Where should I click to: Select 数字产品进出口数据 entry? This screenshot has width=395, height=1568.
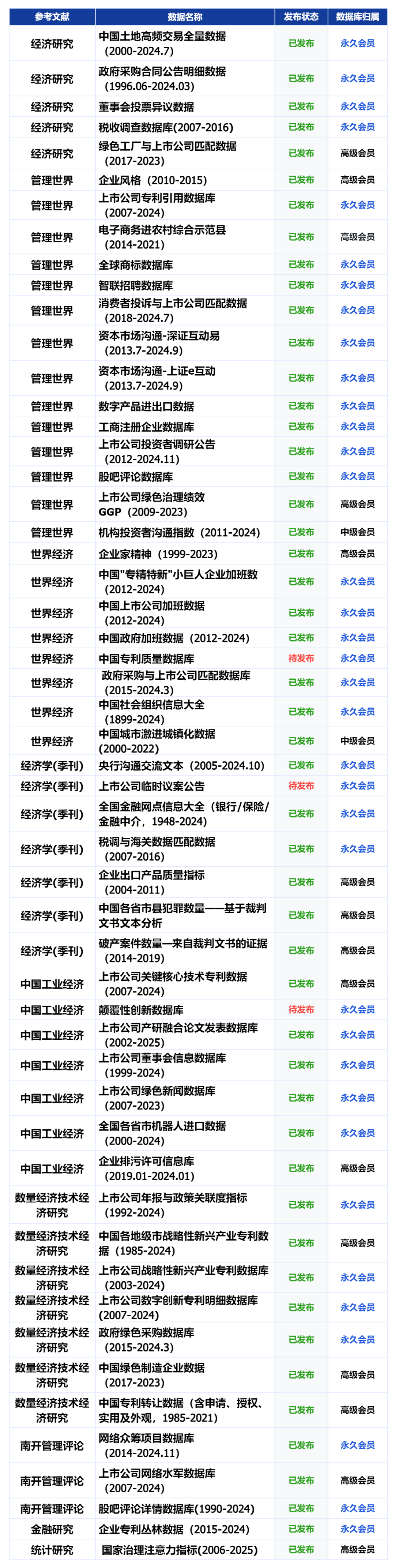click(146, 406)
